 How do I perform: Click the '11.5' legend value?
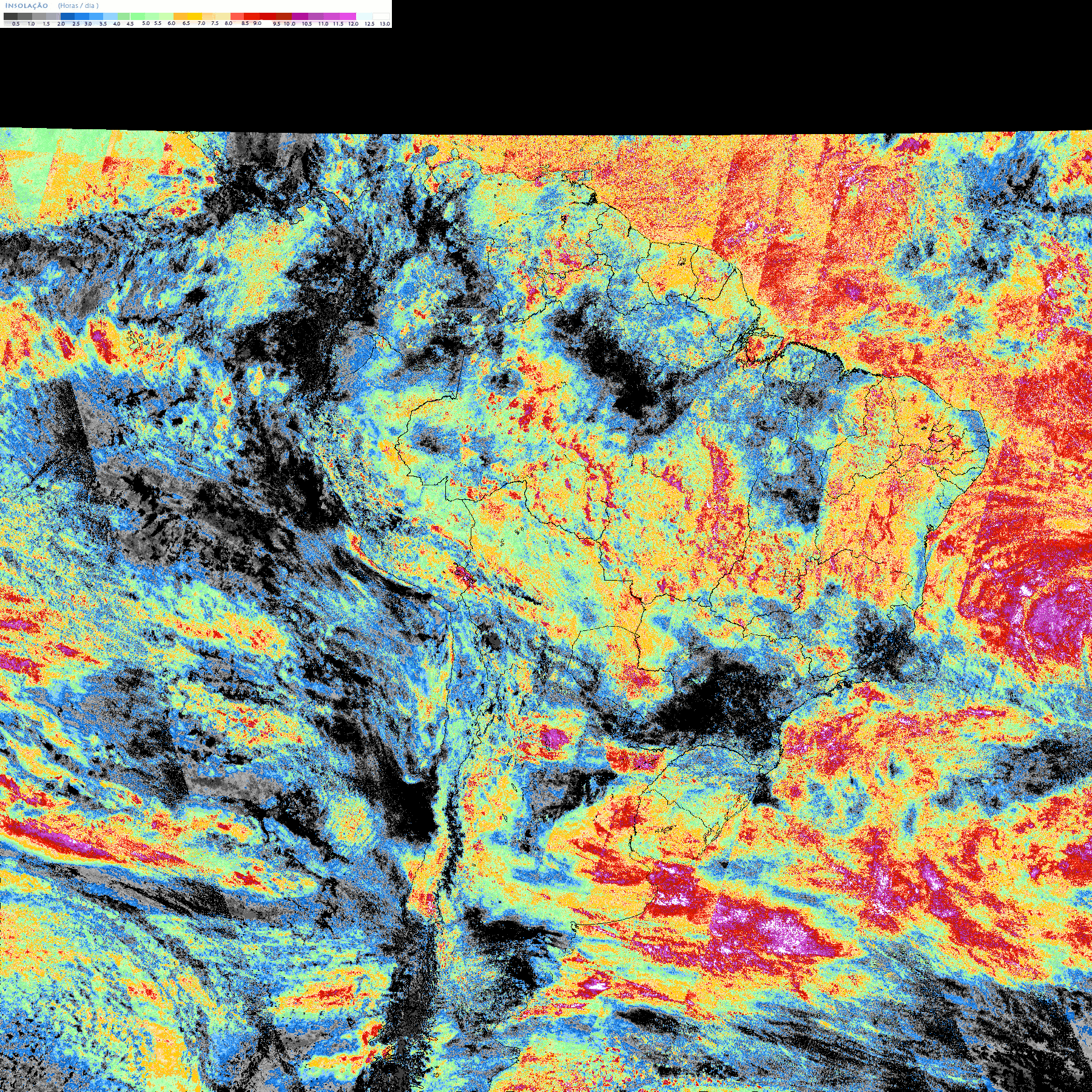click(x=338, y=24)
